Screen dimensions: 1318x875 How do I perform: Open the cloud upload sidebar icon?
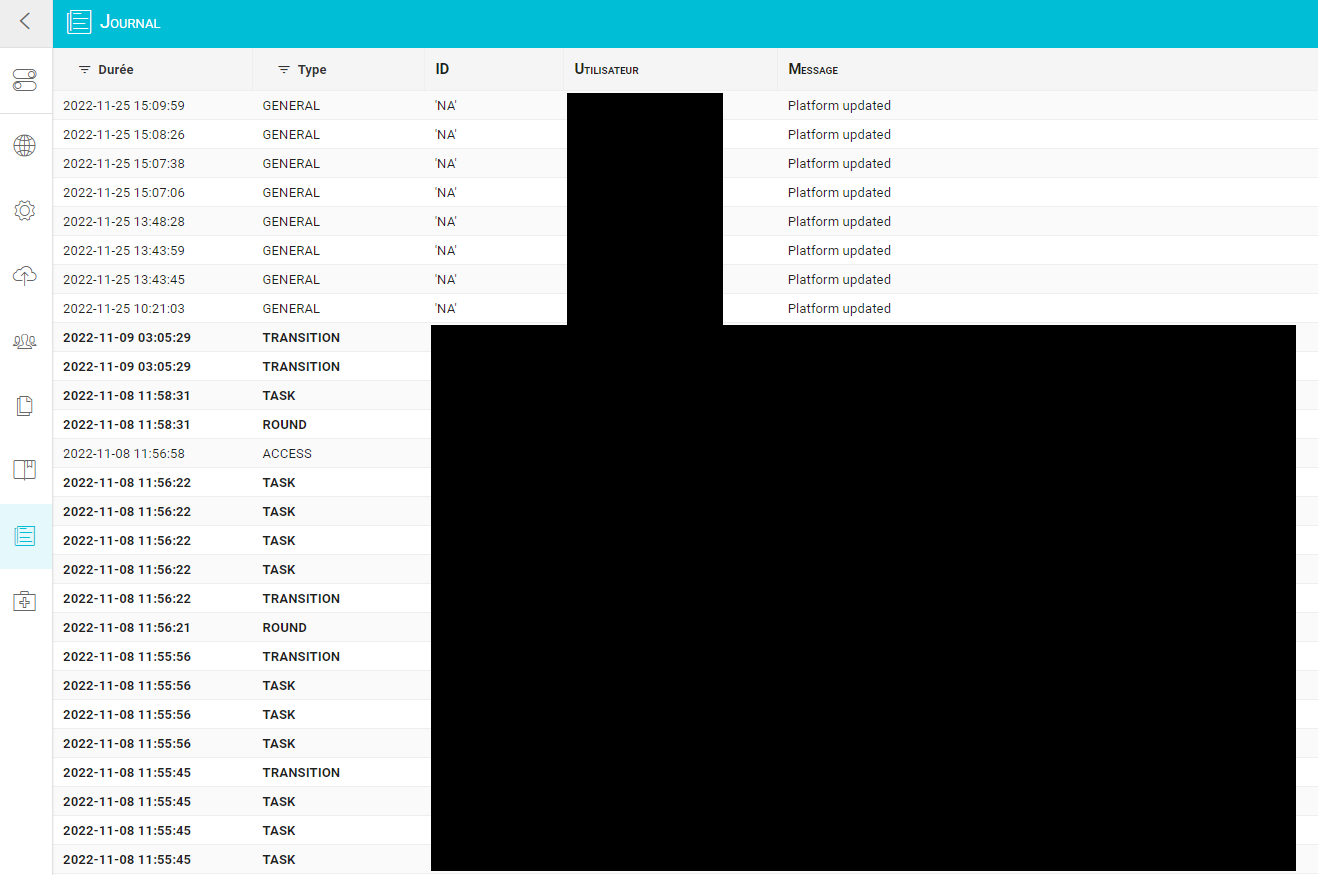click(x=25, y=276)
